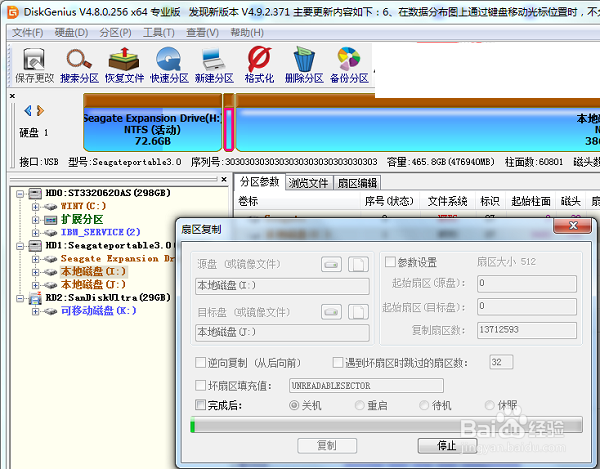Click the HD0 hard disk icon
This screenshot has height=469, width=600.
point(35,193)
